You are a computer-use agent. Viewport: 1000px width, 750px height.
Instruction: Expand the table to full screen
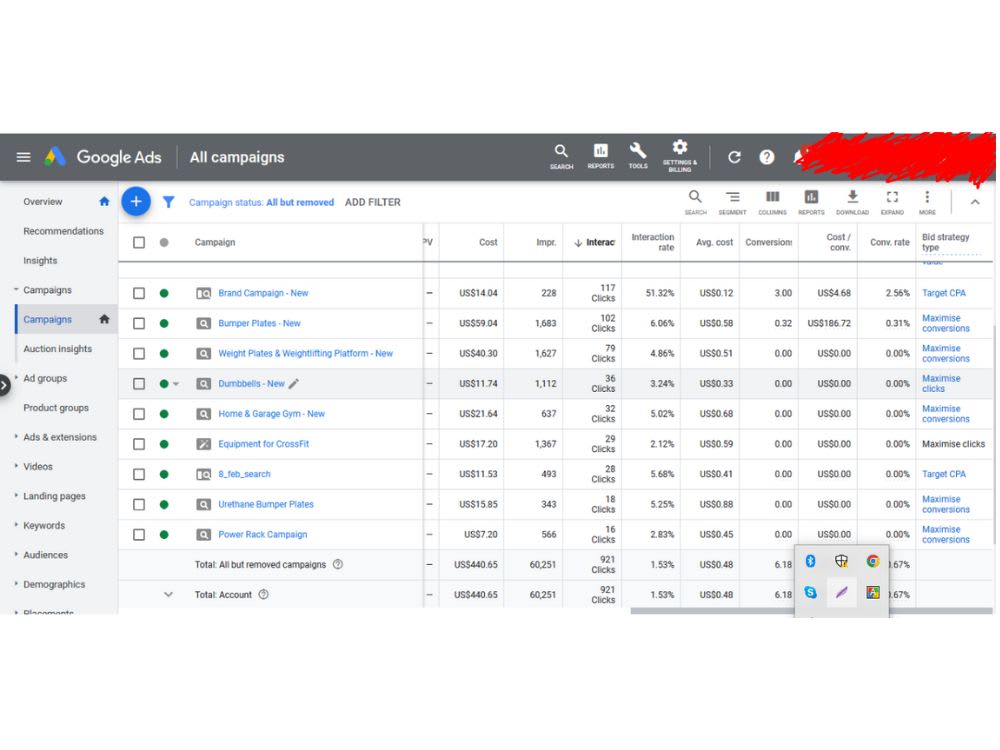pos(892,202)
